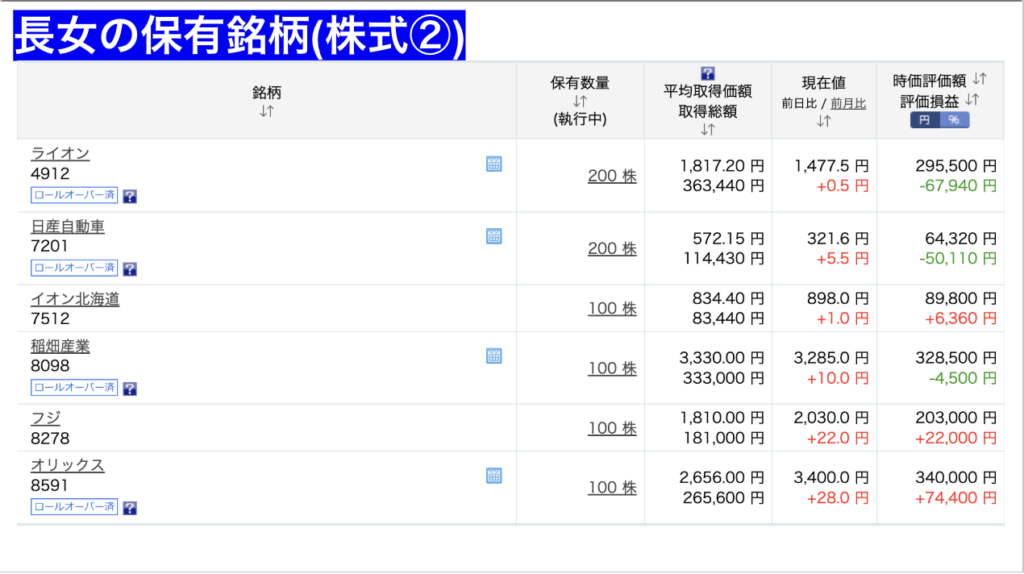Click ロールオーバー済 badge under 稲畑産業

[x=74, y=387]
